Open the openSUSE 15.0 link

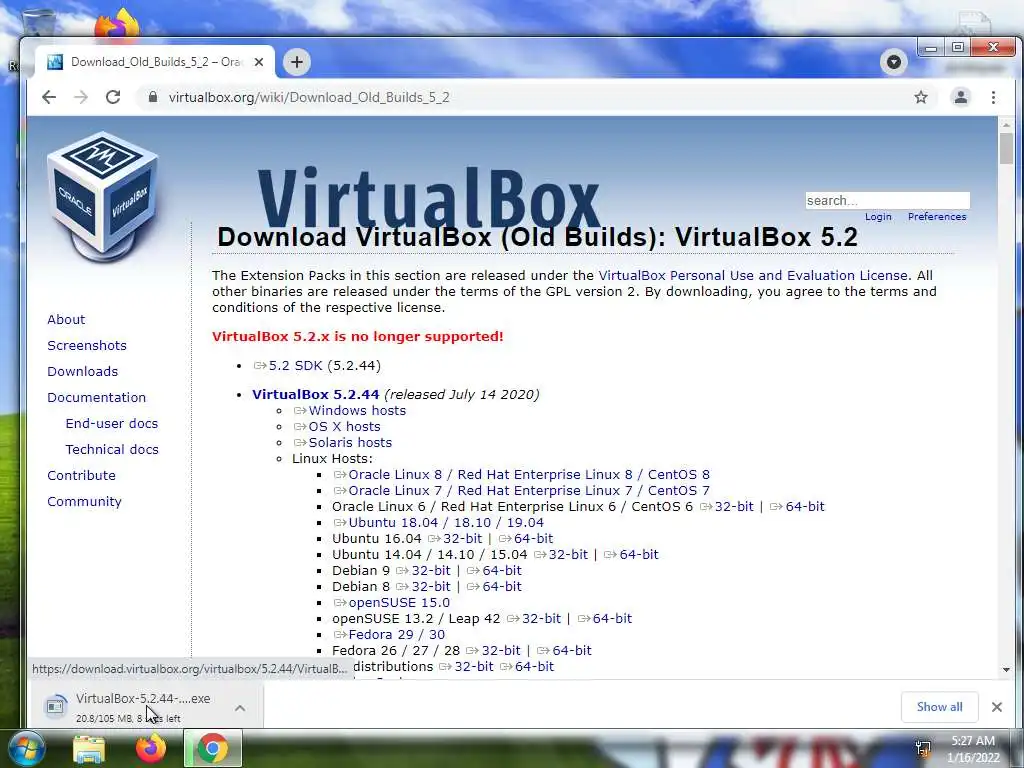click(392, 603)
